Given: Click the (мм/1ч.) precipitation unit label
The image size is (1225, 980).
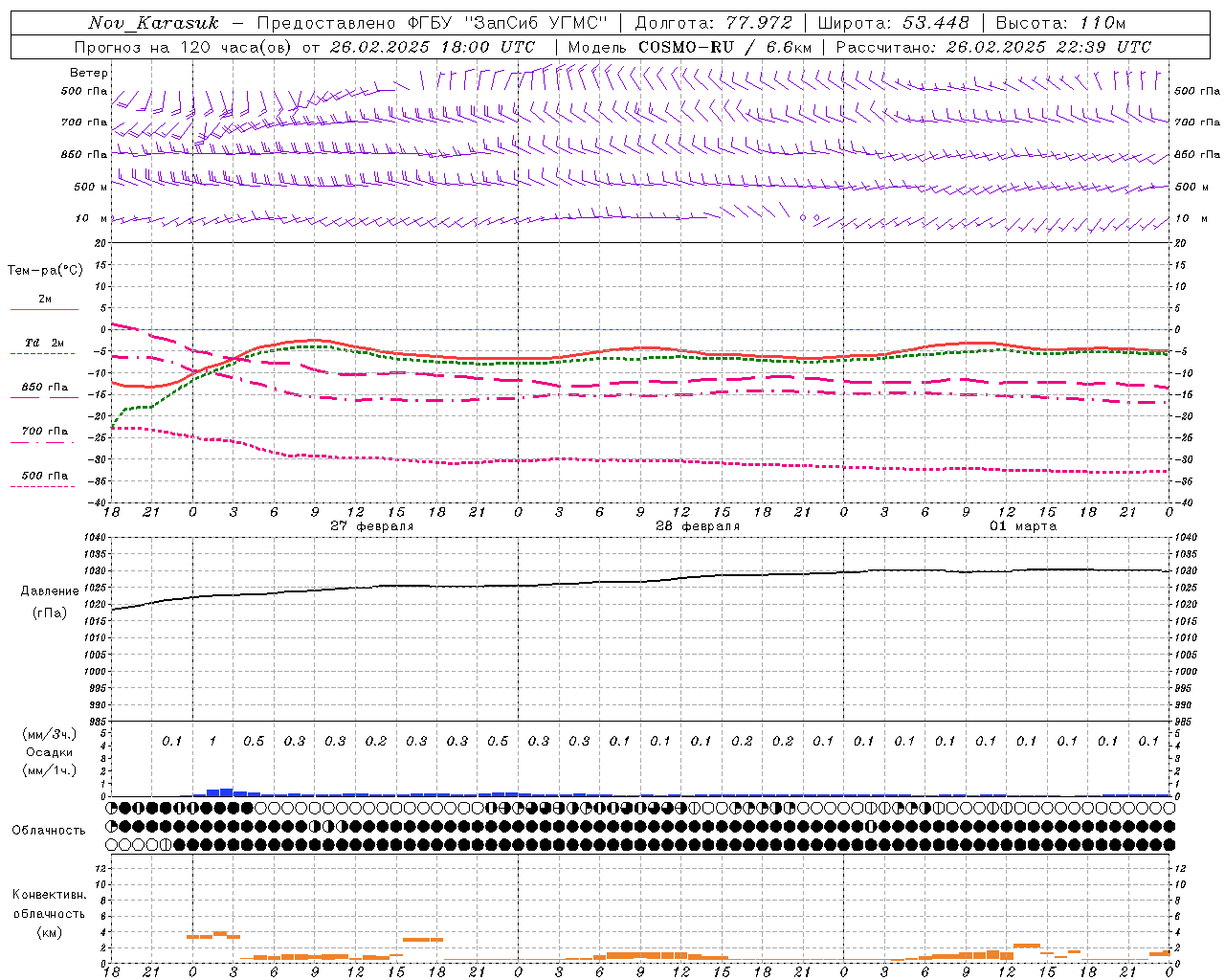Looking at the screenshot, I should (x=50, y=770).
